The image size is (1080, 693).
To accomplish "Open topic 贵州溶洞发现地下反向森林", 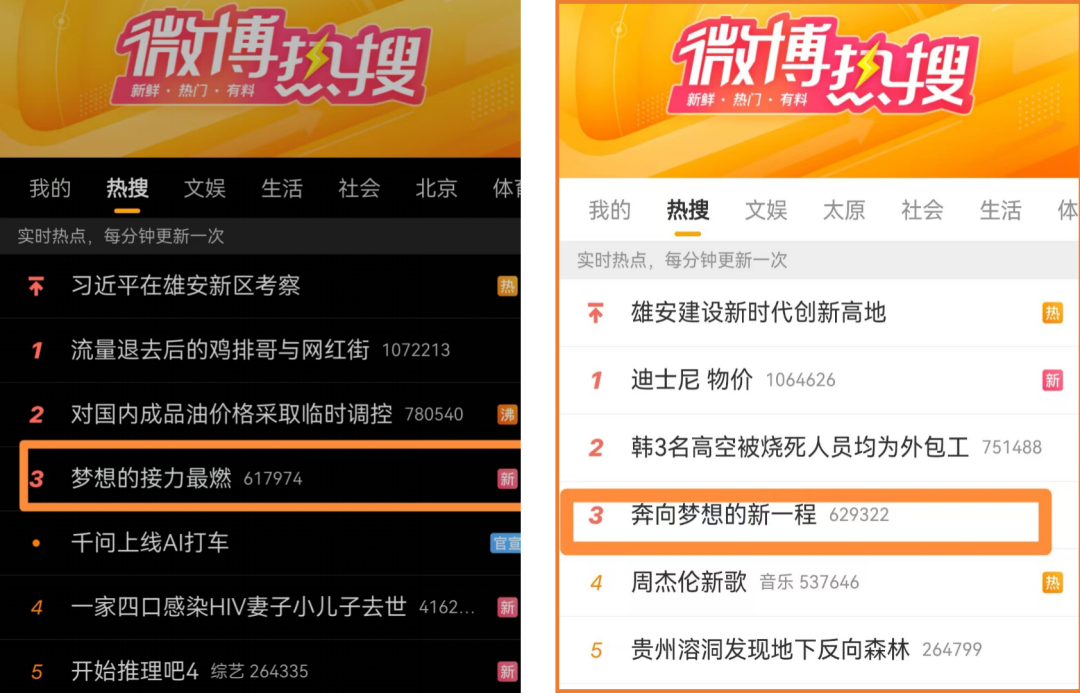I will (x=770, y=650).
